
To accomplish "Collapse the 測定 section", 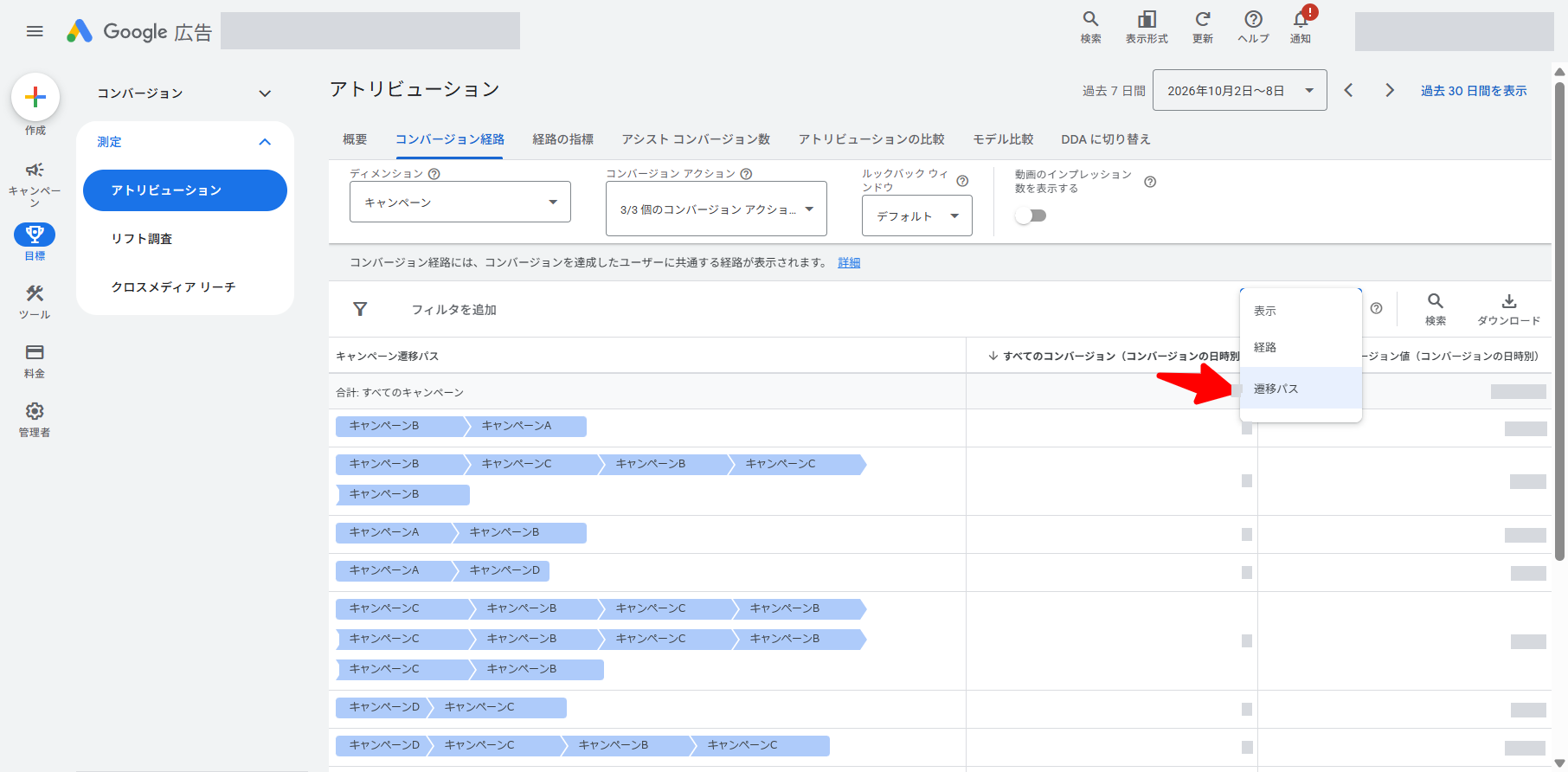I will coord(265,142).
